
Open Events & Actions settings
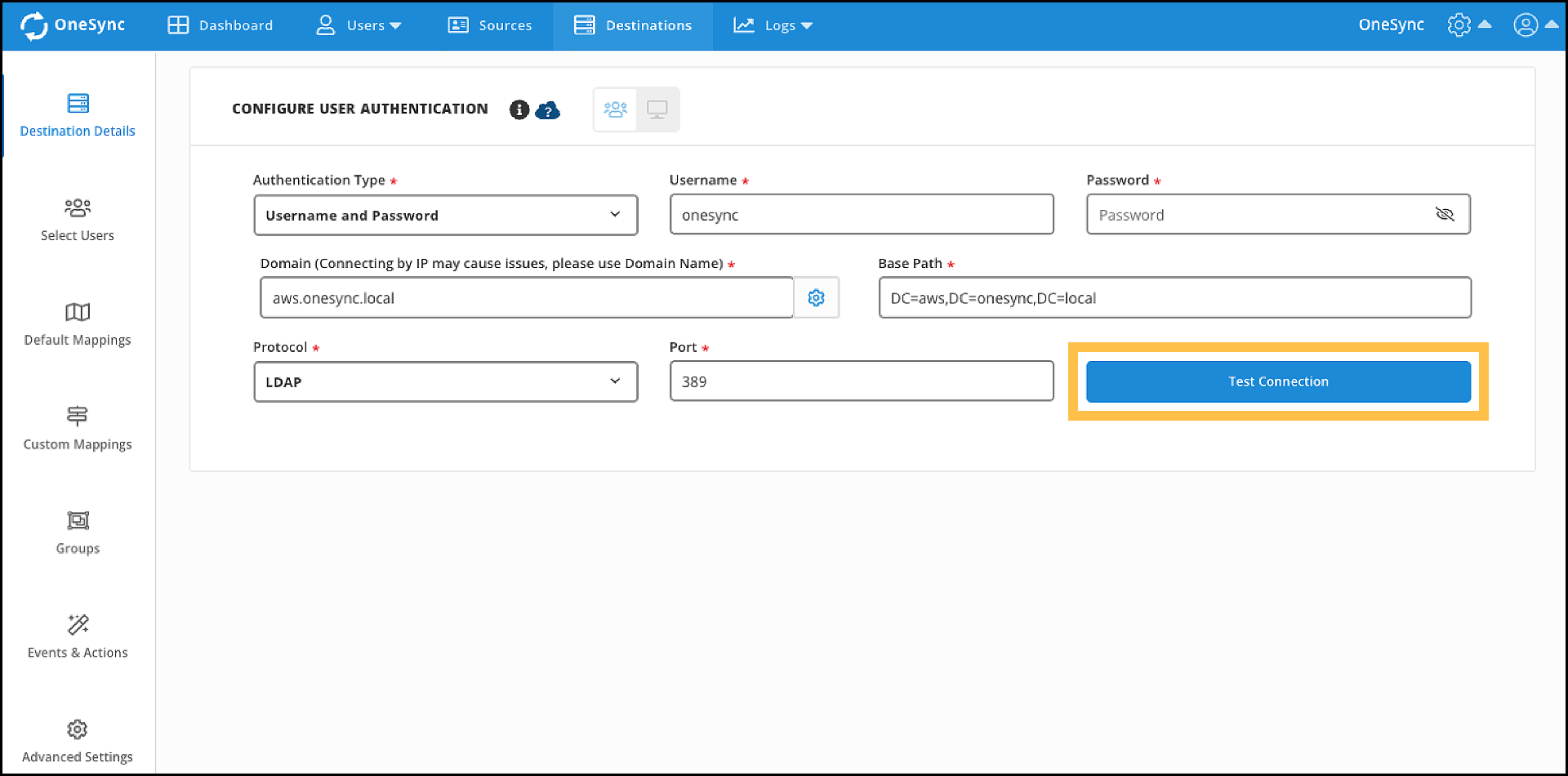pyautogui.click(x=78, y=636)
